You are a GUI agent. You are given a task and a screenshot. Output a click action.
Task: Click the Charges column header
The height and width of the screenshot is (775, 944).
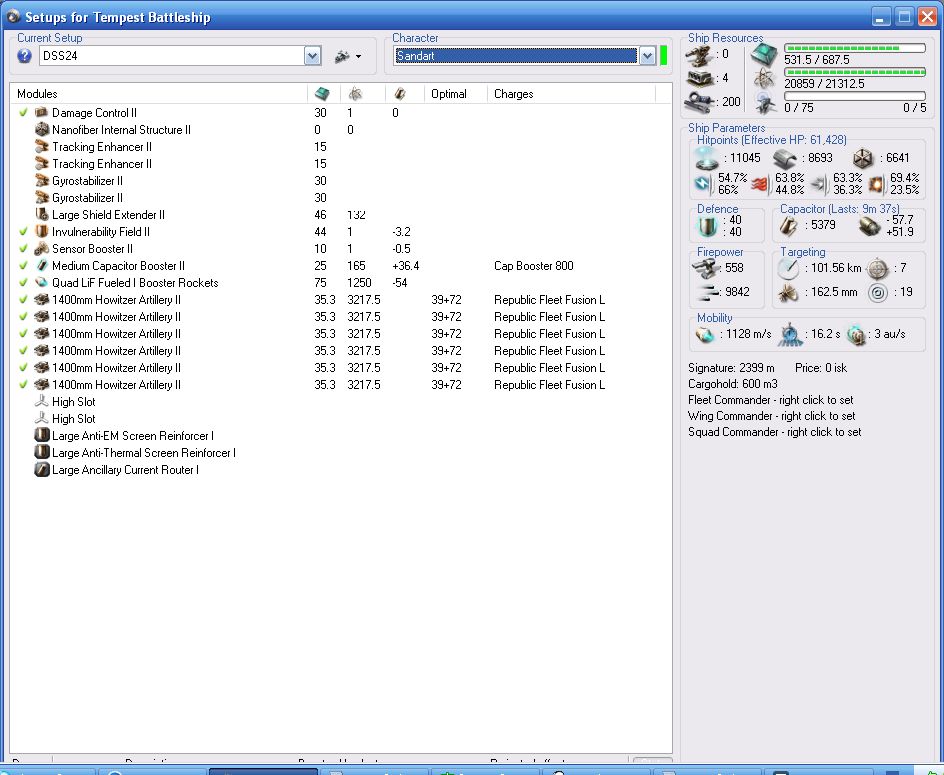514,94
